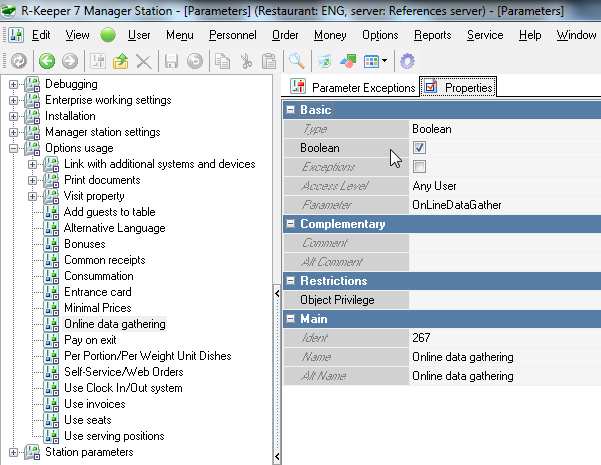The height and width of the screenshot is (465, 601).
Task: Select Per Portion/Per Weight Unit Dishes
Action: [148, 356]
